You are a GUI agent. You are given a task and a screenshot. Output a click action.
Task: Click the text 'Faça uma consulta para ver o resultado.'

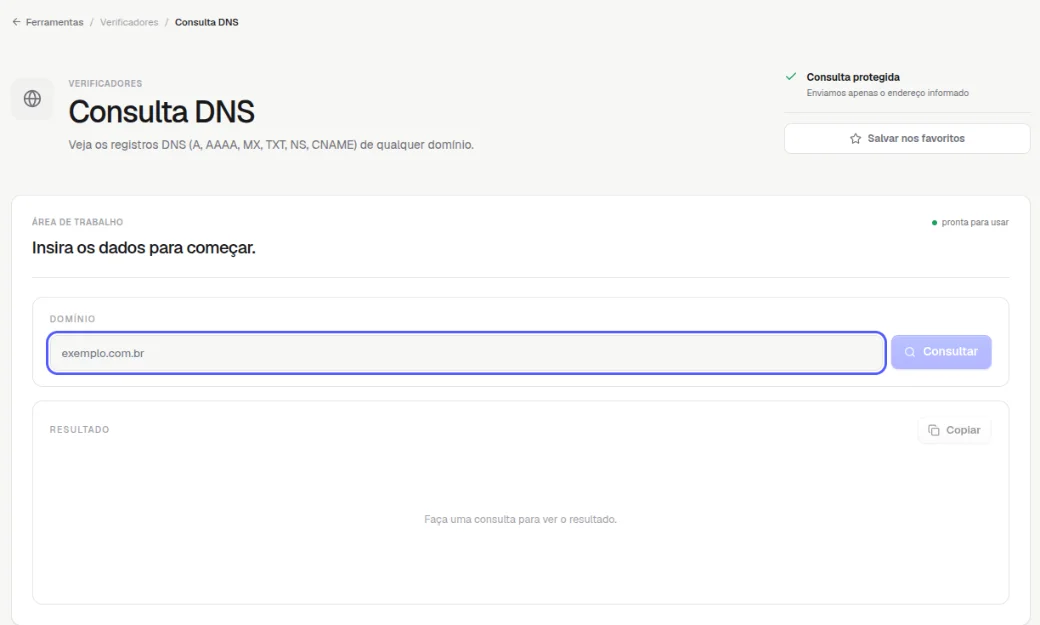[521, 519]
